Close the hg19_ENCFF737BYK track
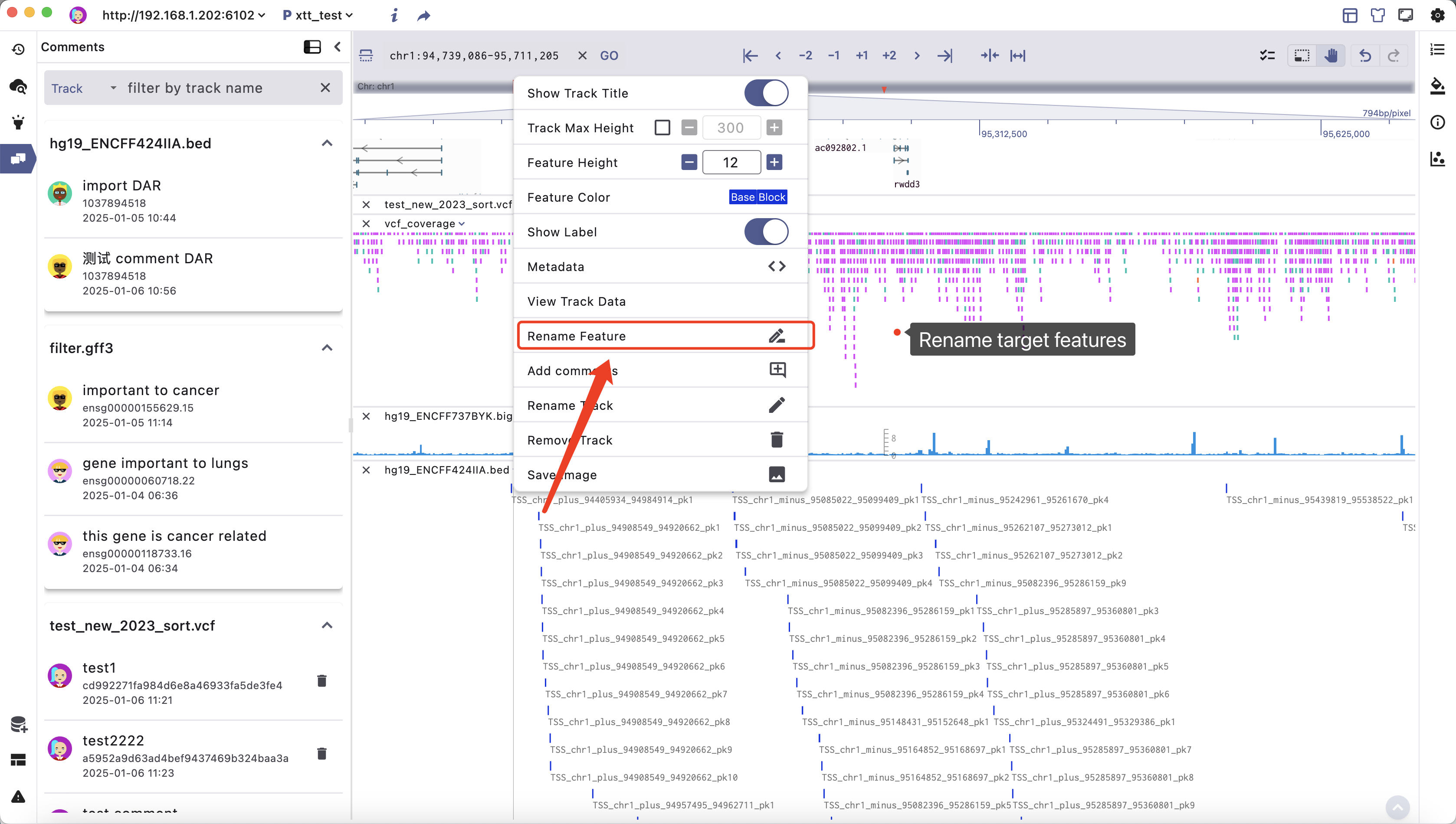1456x824 pixels. point(366,416)
